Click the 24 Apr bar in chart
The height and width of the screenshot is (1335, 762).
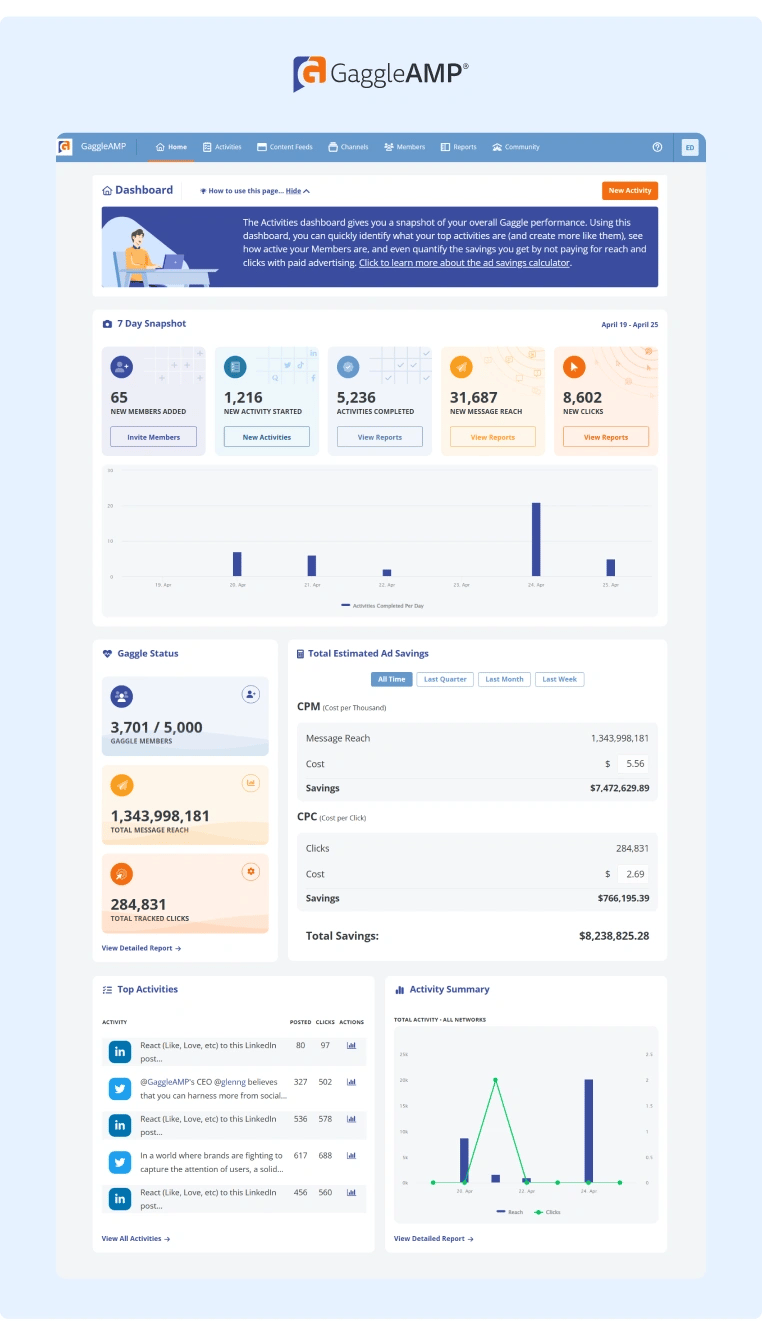536,539
